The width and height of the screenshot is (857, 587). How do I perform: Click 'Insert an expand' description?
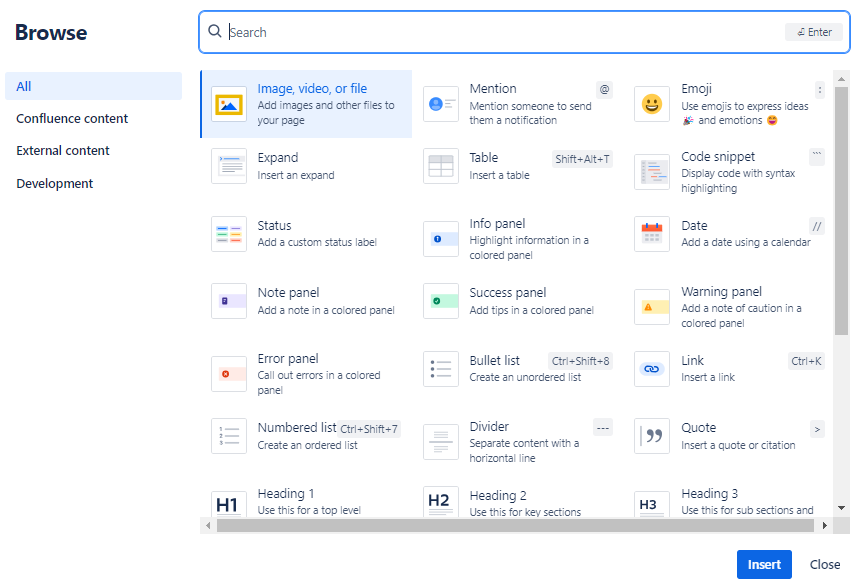click(x=296, y=175)
